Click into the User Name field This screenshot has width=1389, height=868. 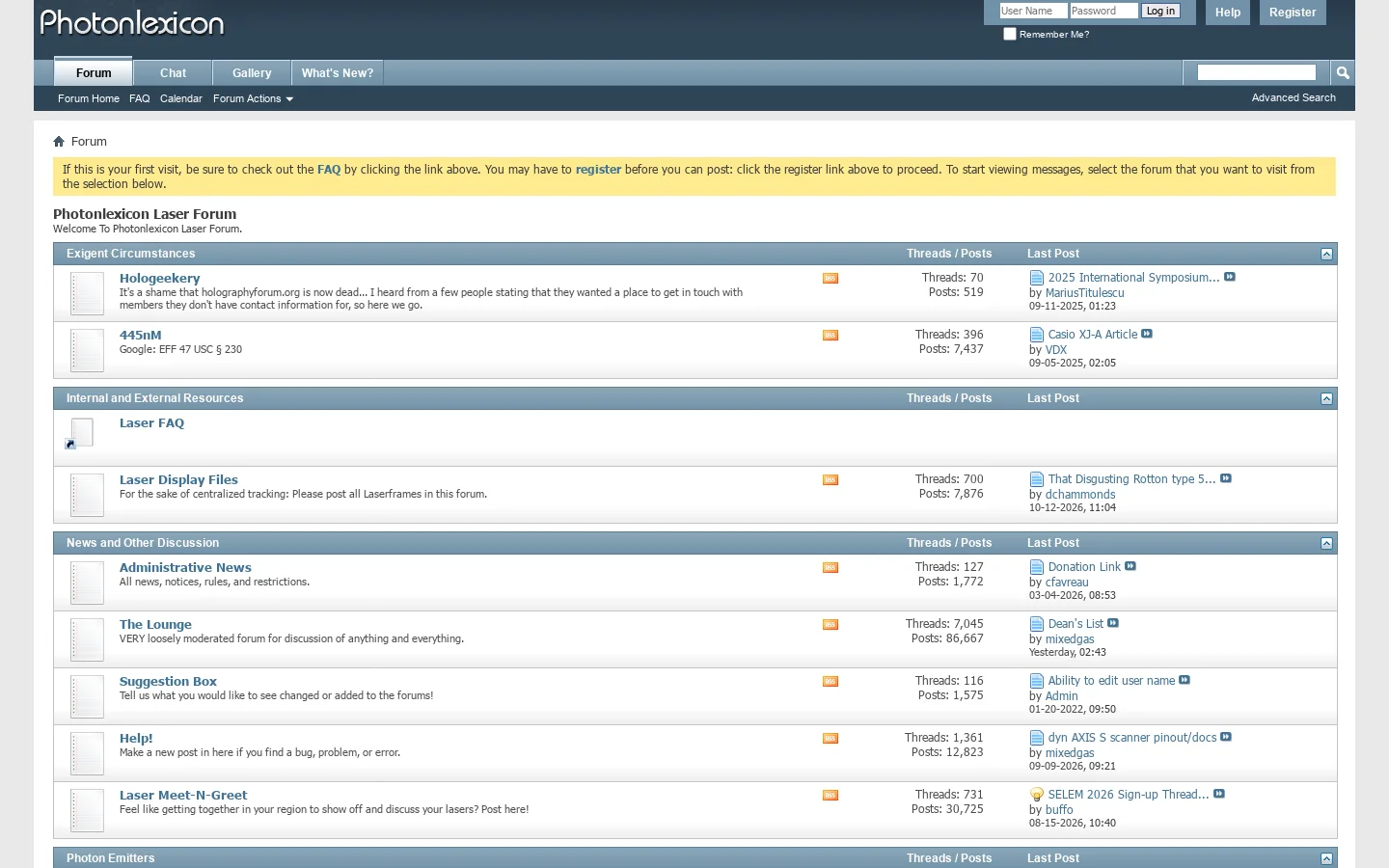point(1033,11)
